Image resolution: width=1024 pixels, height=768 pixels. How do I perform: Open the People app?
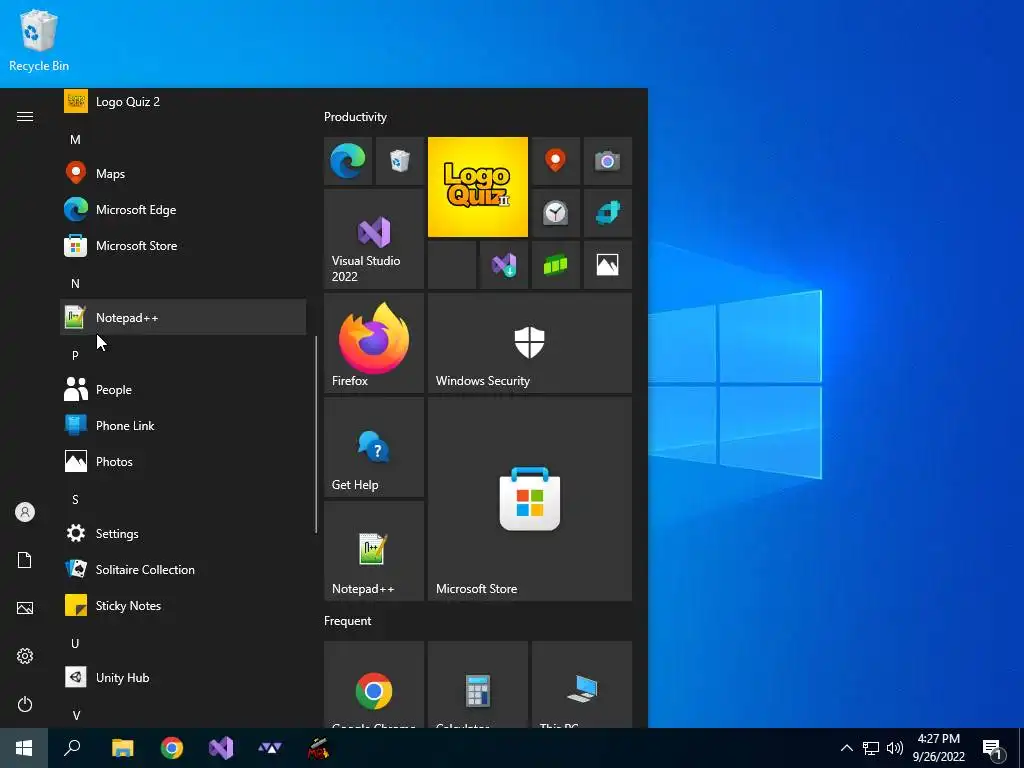click(183, 390)
